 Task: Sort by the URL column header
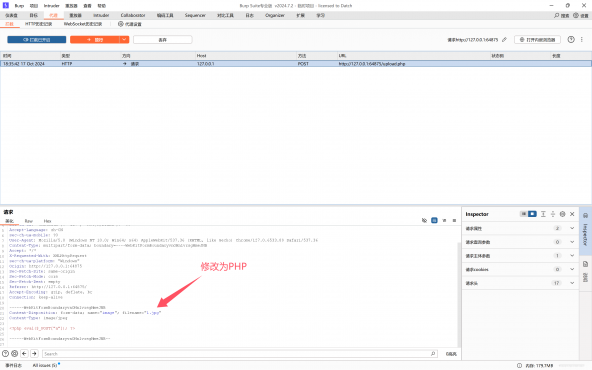pyautogui.click(x=413, y=56)
